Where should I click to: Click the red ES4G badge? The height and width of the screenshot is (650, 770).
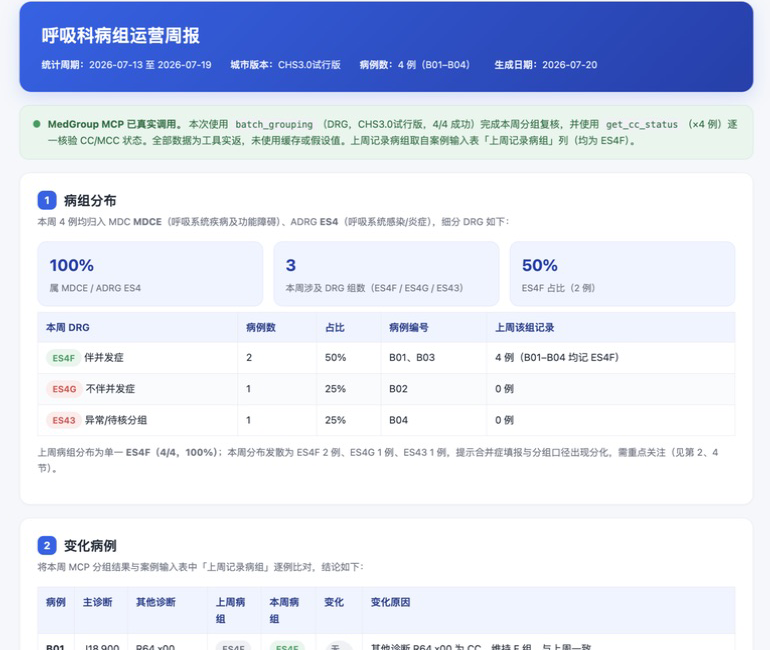(64, 389)
